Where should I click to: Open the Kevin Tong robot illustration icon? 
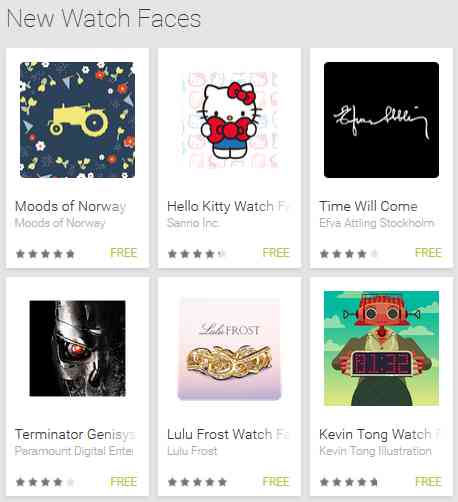381,348
